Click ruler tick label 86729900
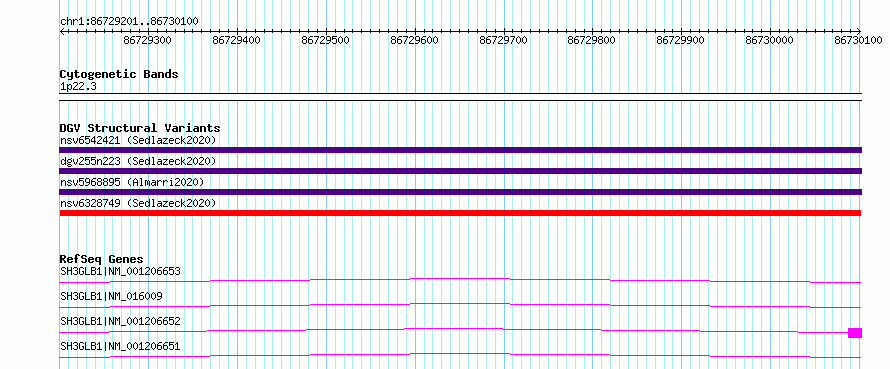 681,40
